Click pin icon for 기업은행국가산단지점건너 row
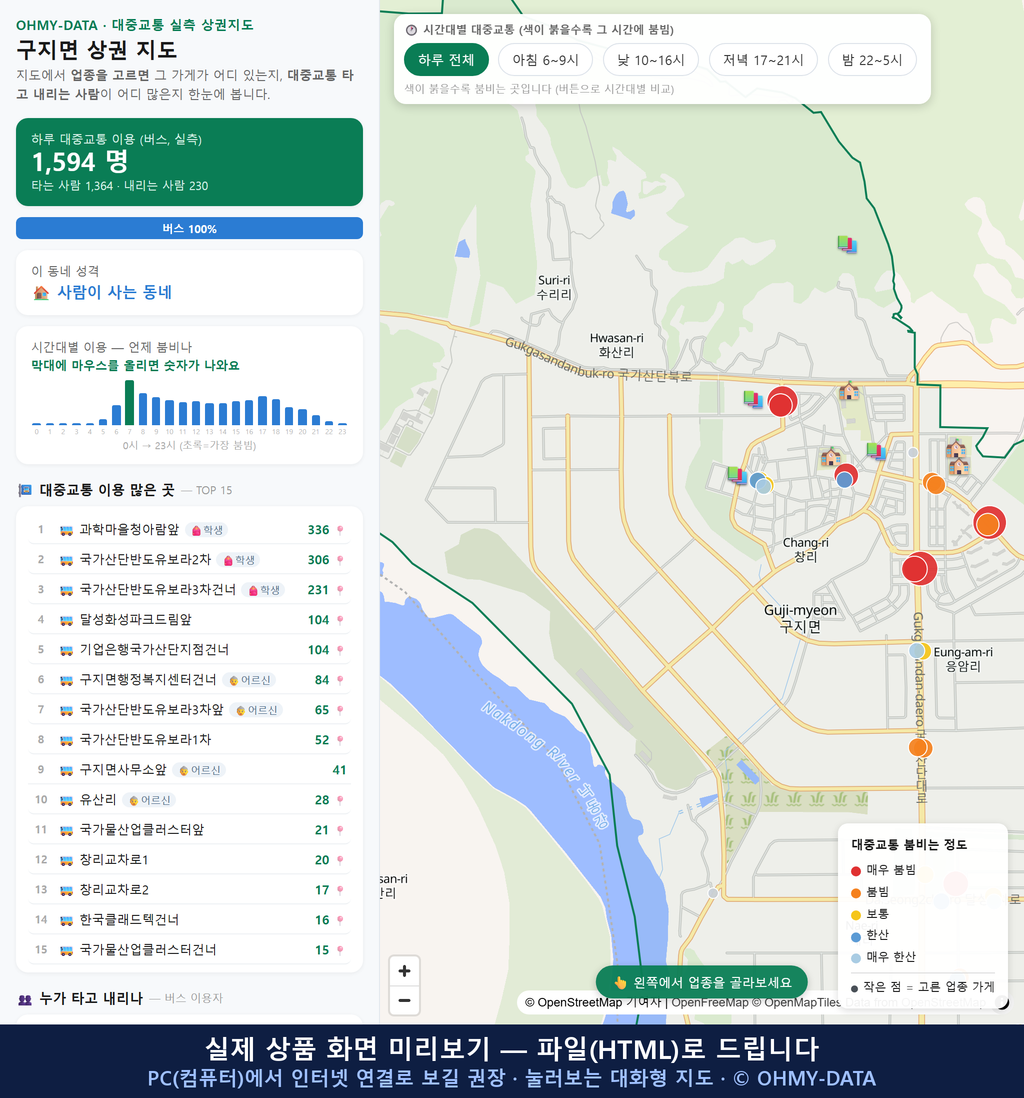The width and height of the screenshot is (1024, 1098). point(340,650)
